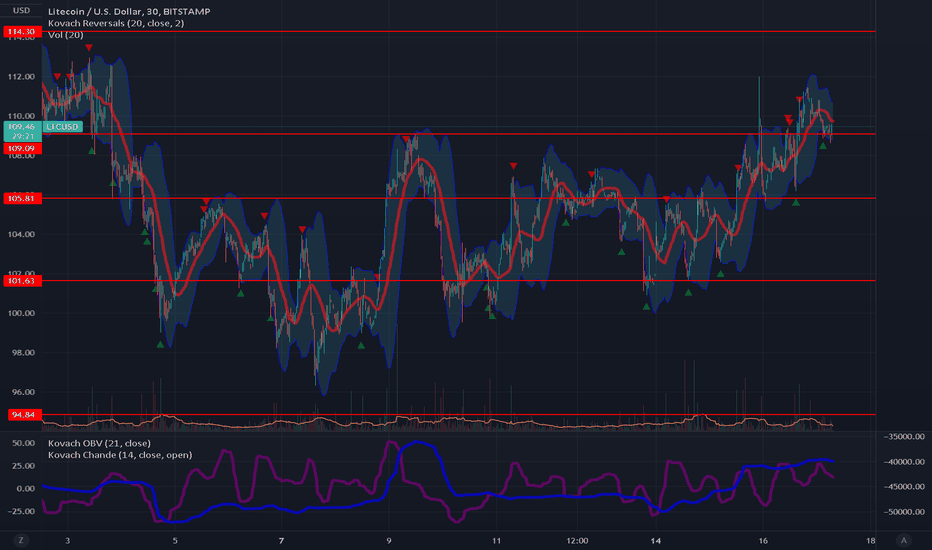Click the 109.09 horizontal line price label
The image size is (932, 550).
pyautogui.click(x=21, y=148)
